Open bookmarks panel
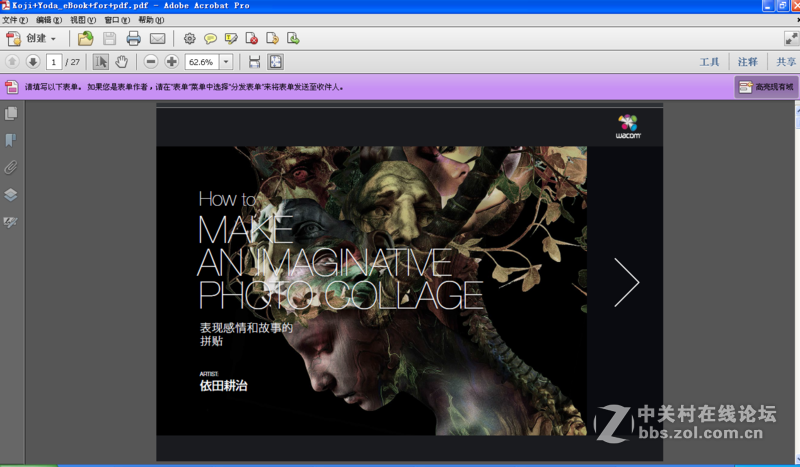The image size is (800, 467). 11,140
